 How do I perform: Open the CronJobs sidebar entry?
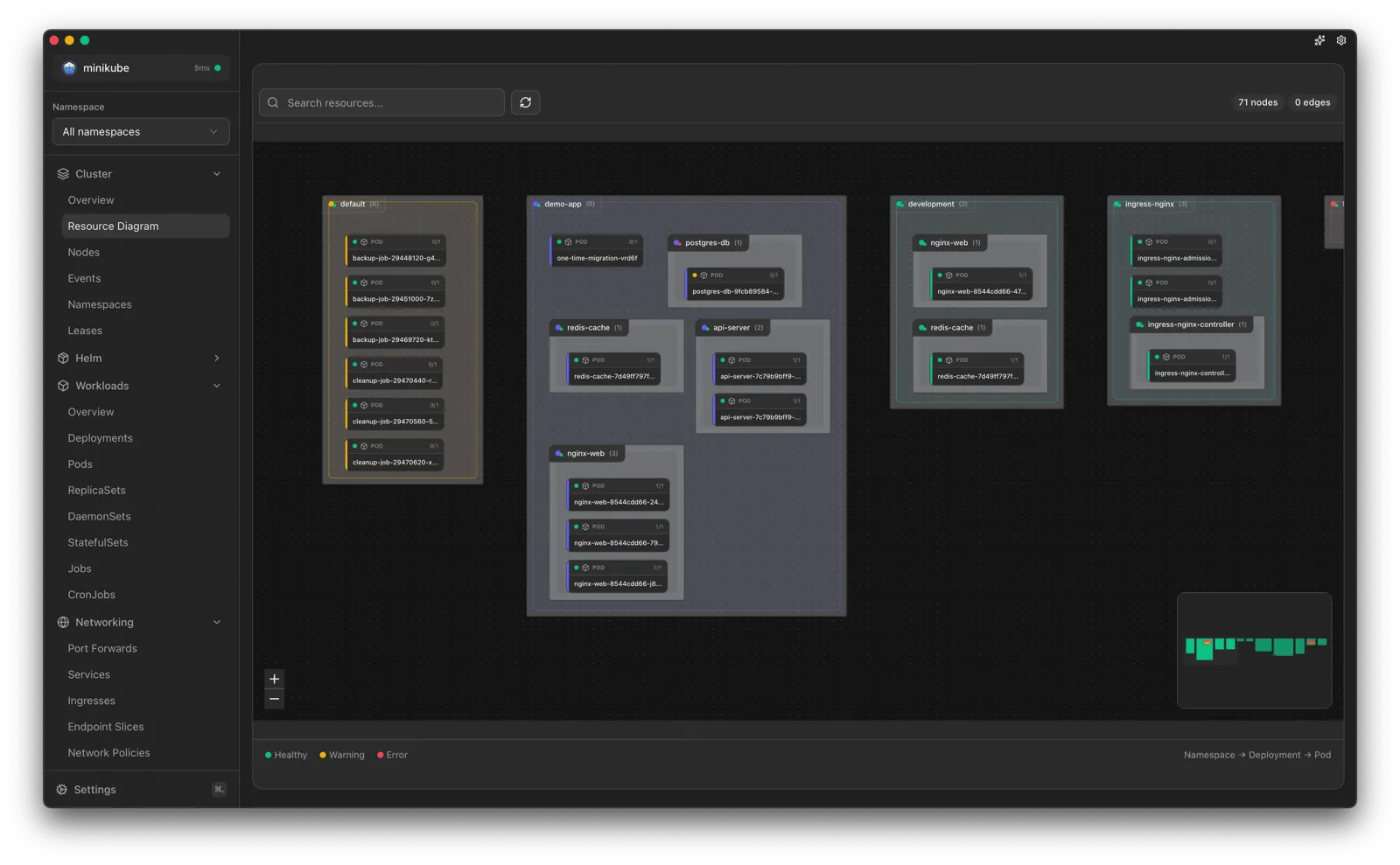91,594
